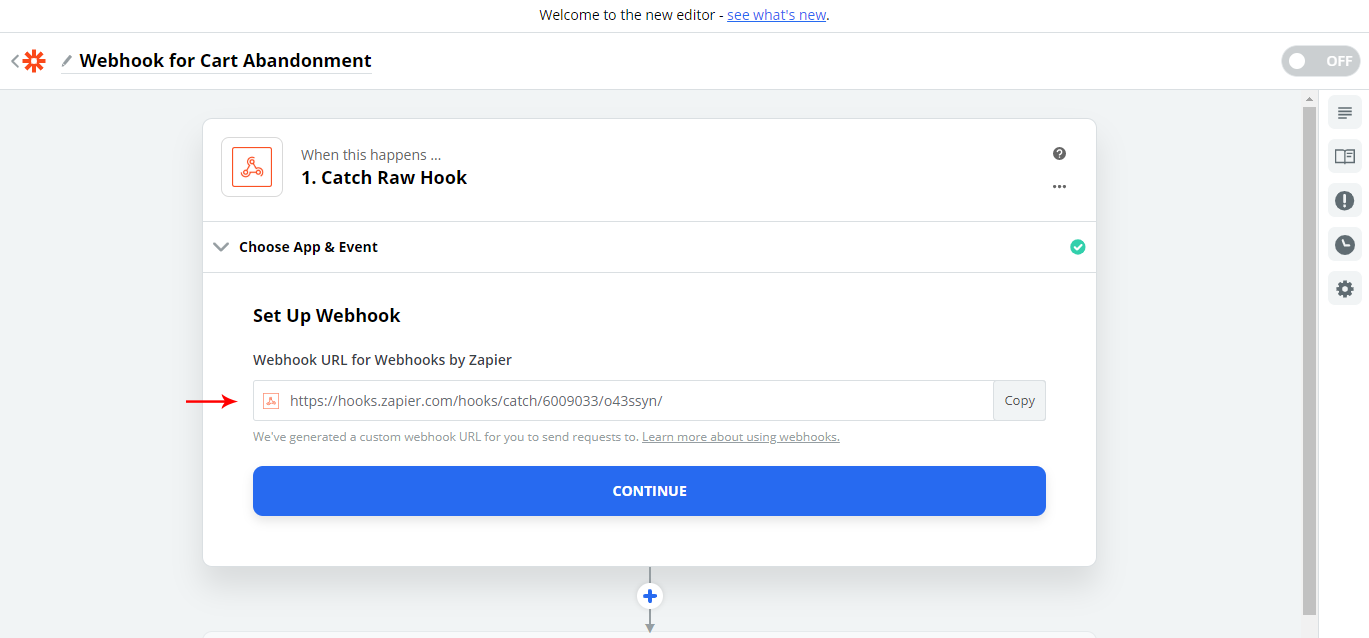Open the gear settings icon in the sidebar
Viewport: 1369px width, 638px height.
1345,289
